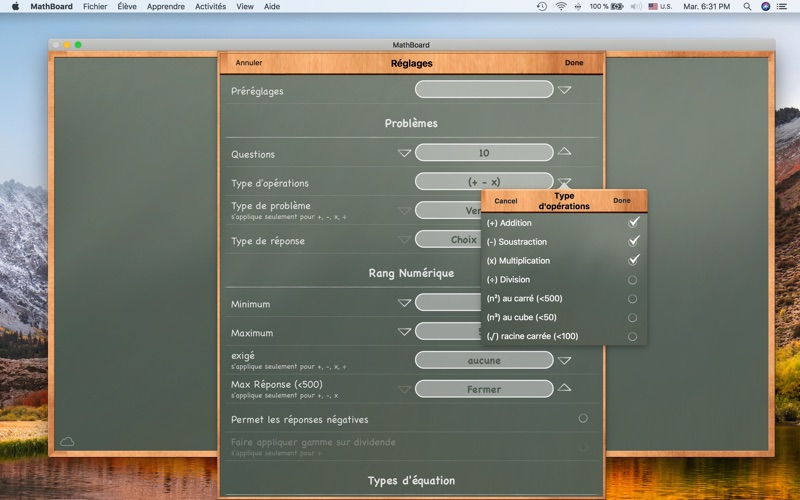800x500 pixels.
Task: Click 'Rang Numérique' section heading
Action: tap(411, 273)
